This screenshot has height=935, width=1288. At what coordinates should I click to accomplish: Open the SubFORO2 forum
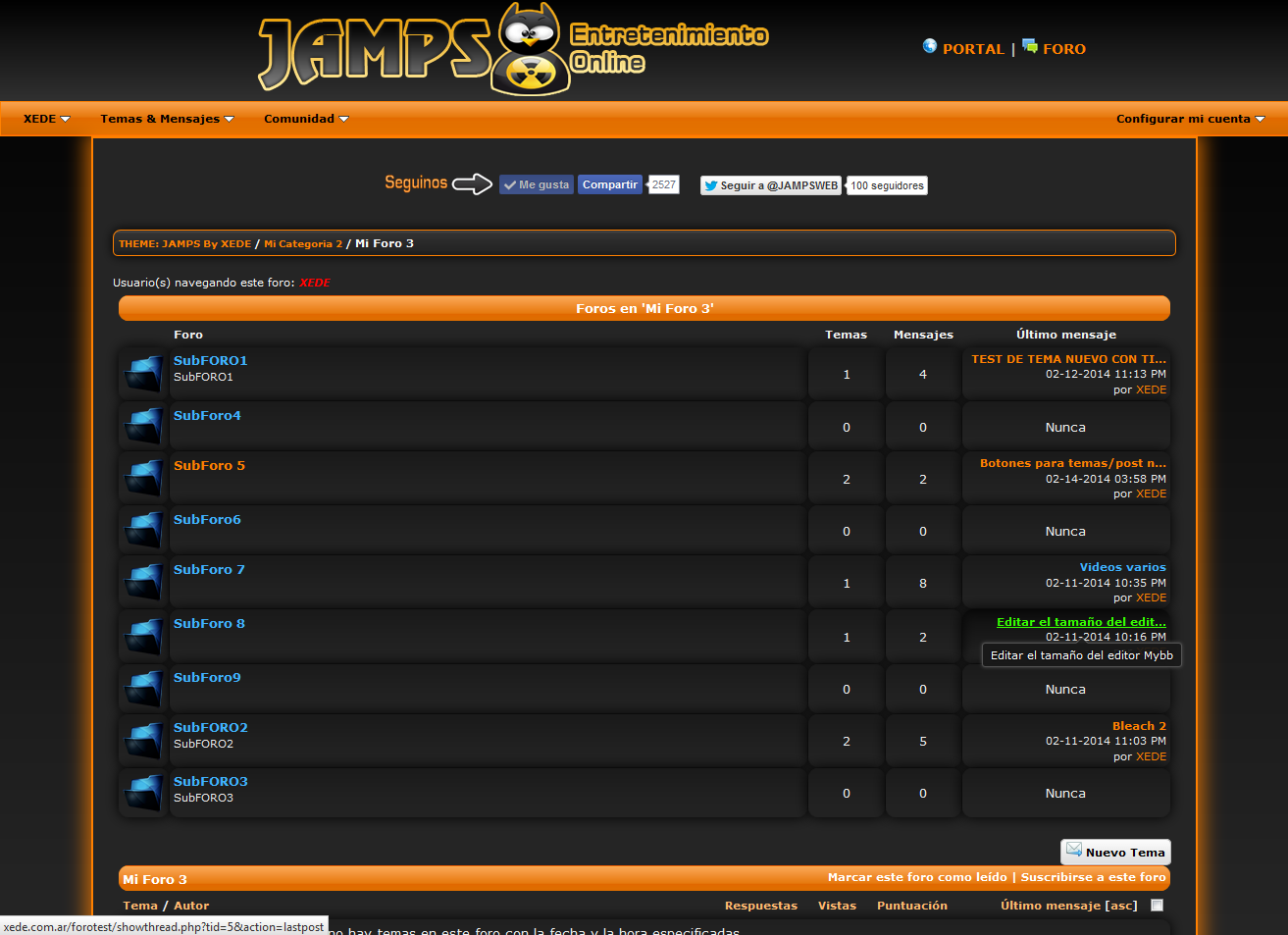pyautogui.click(x=211, y=727)
